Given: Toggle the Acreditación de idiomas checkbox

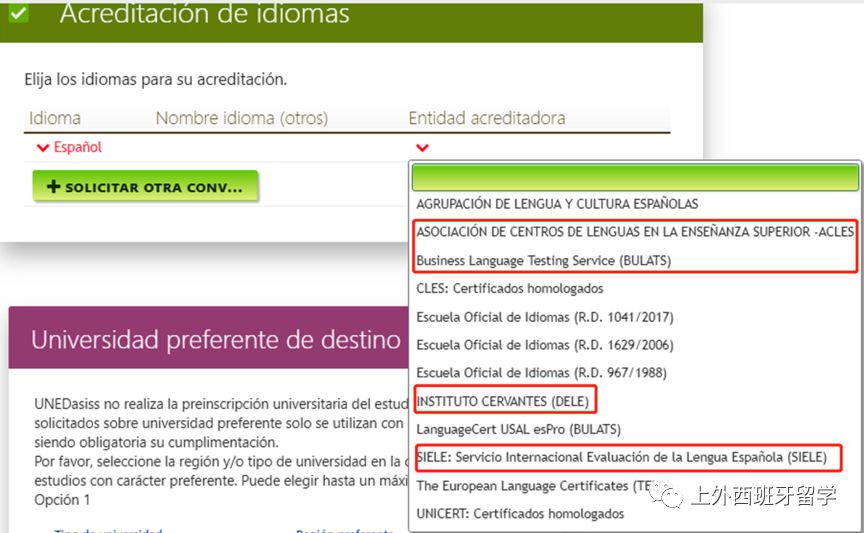Looking at the screenshot, I should point(18,12).
